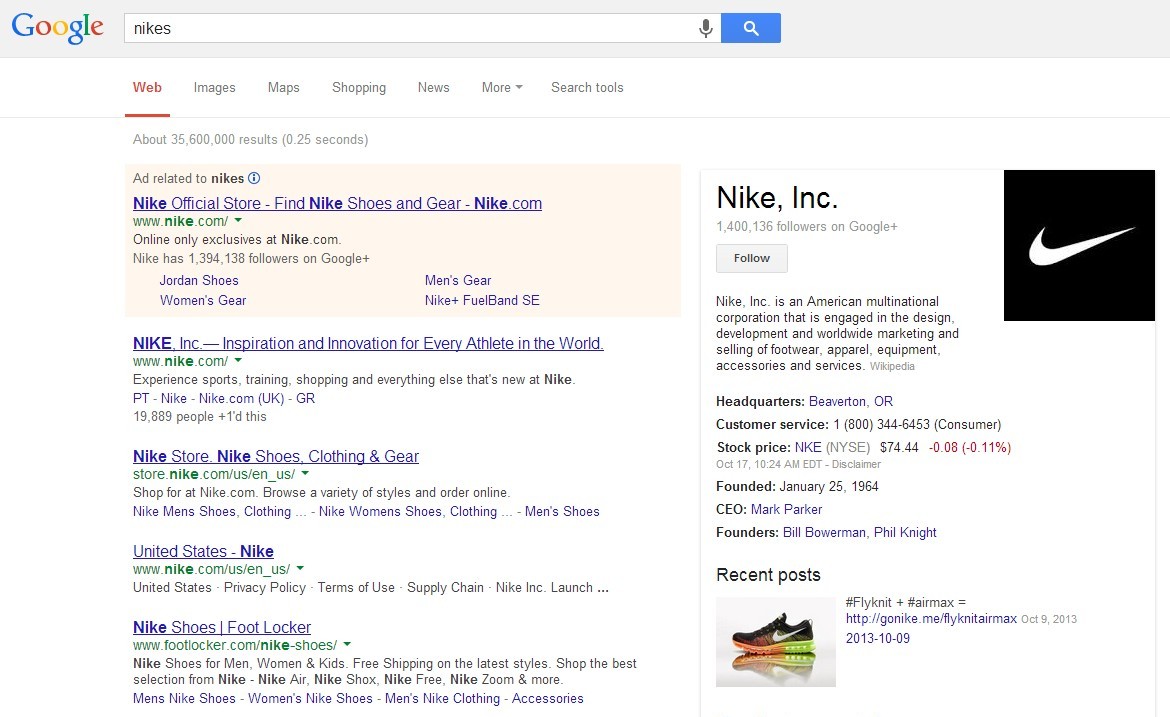Image resolution: width=1170 pixels, height=717 pixels.
Task: Expand arrow next to footlocker.com URL
Action: (347, 645)
